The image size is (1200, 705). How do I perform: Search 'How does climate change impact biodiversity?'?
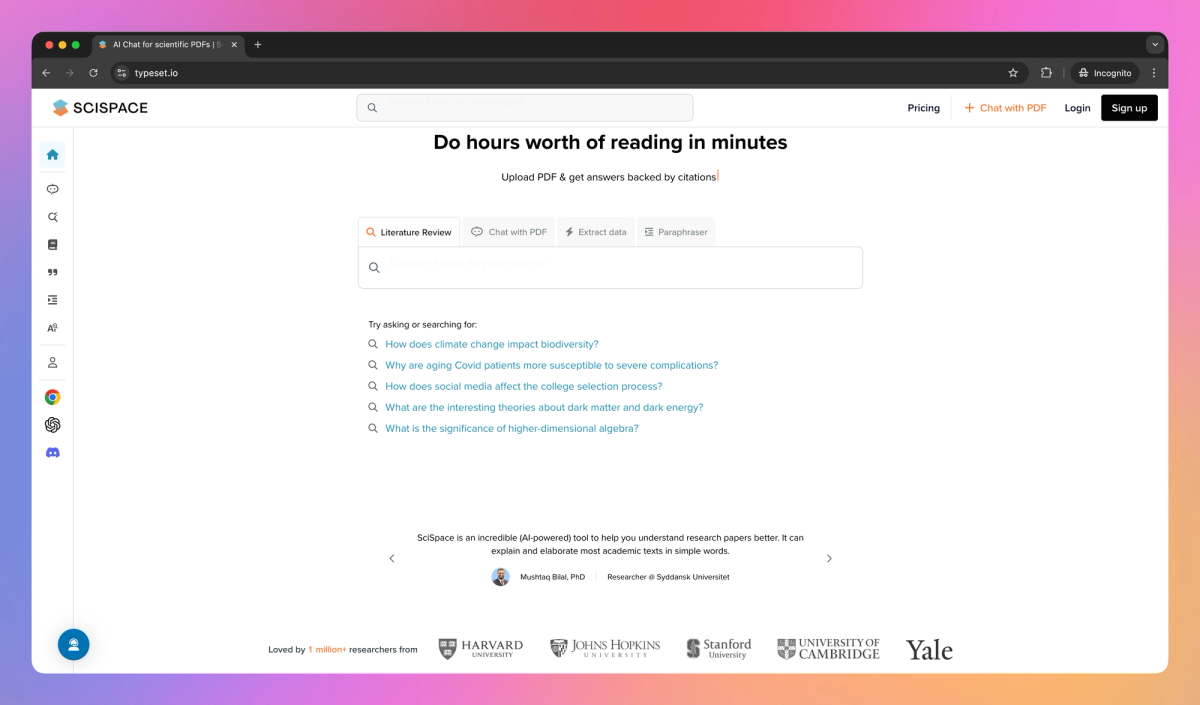coord(491,344)
